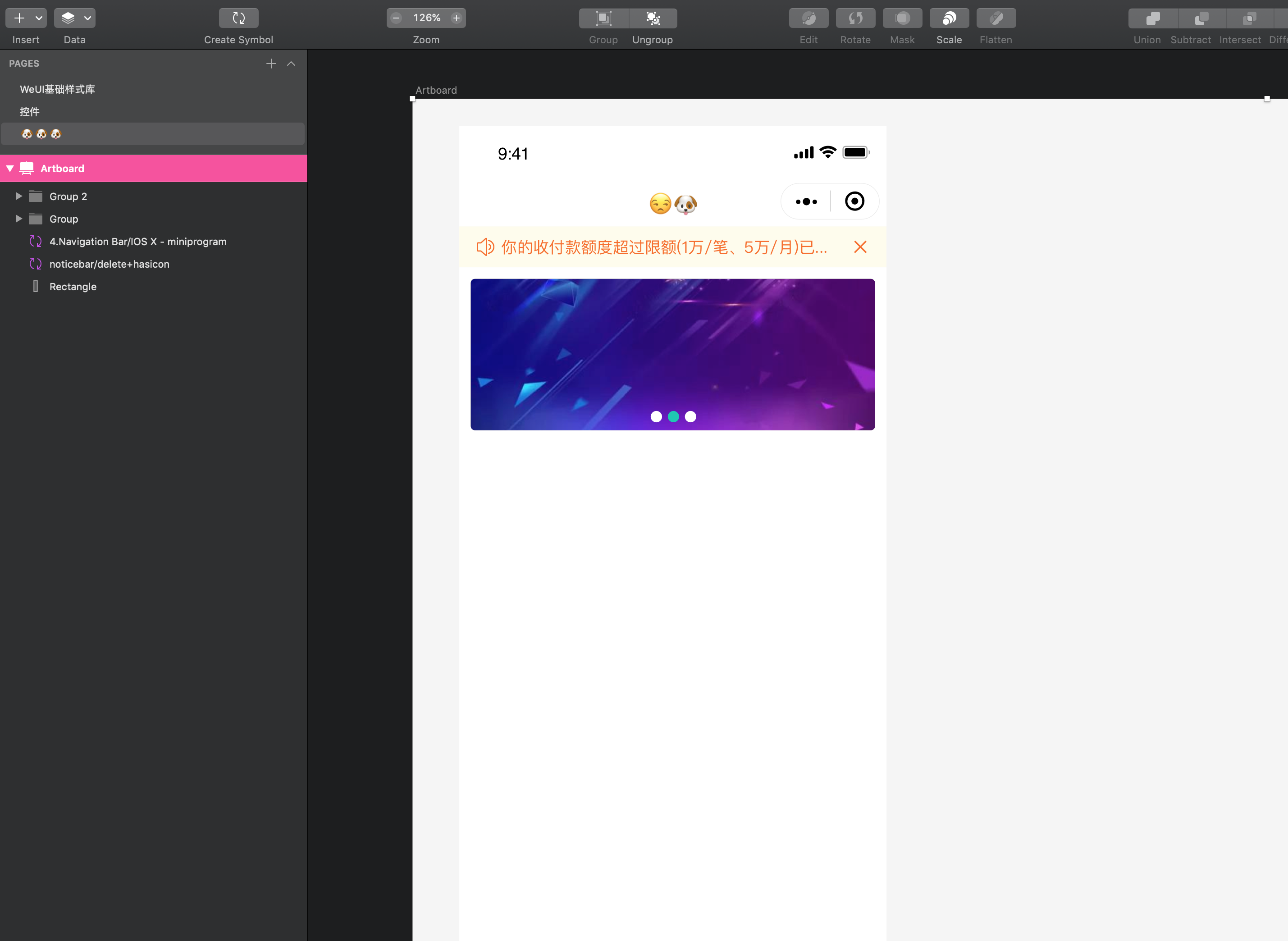
Task: Select the green active carousel dot
Action: pyautogui.click(x=673, y=417)
